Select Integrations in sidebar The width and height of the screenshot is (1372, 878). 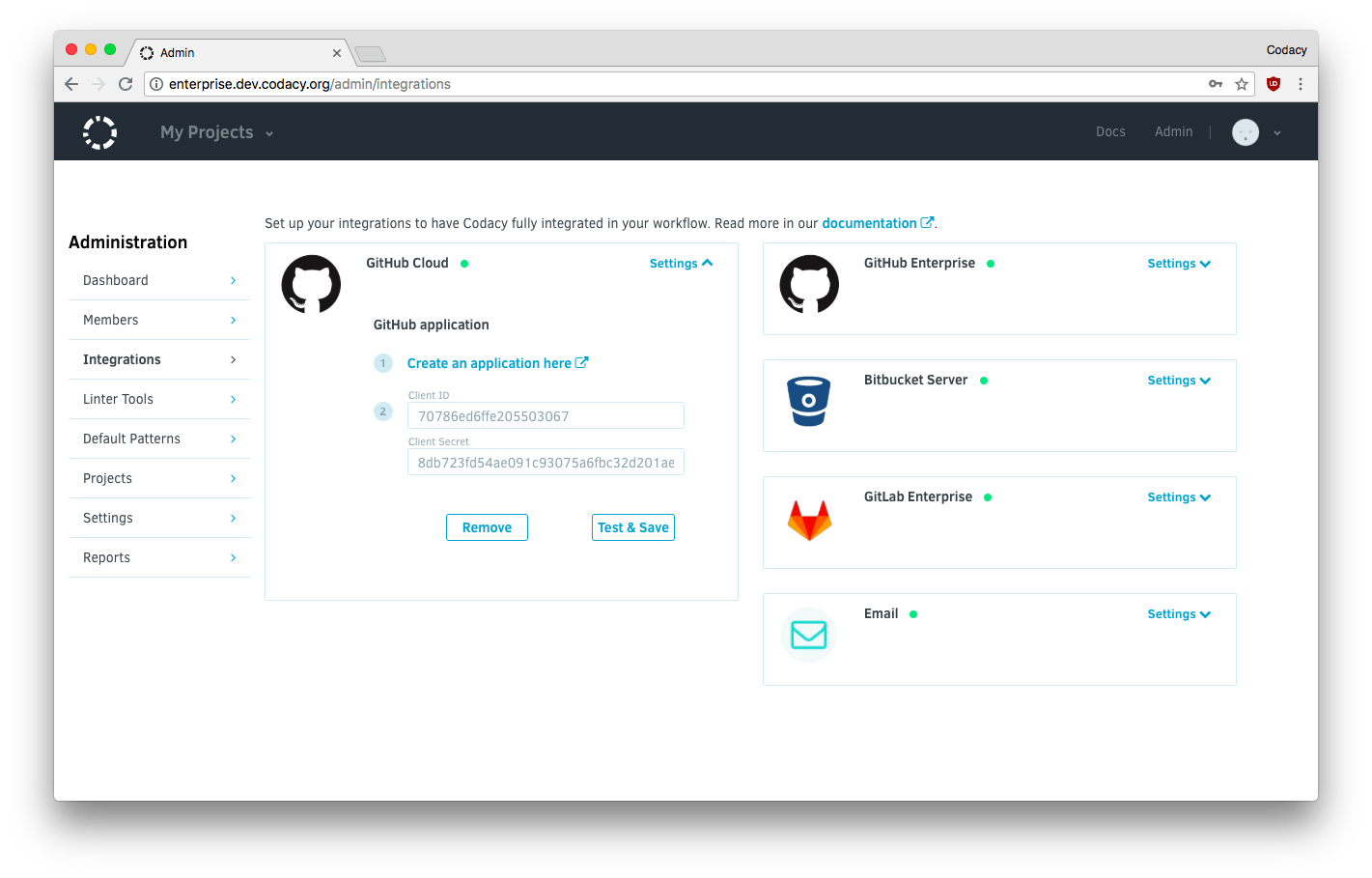[x=159, y=359]
